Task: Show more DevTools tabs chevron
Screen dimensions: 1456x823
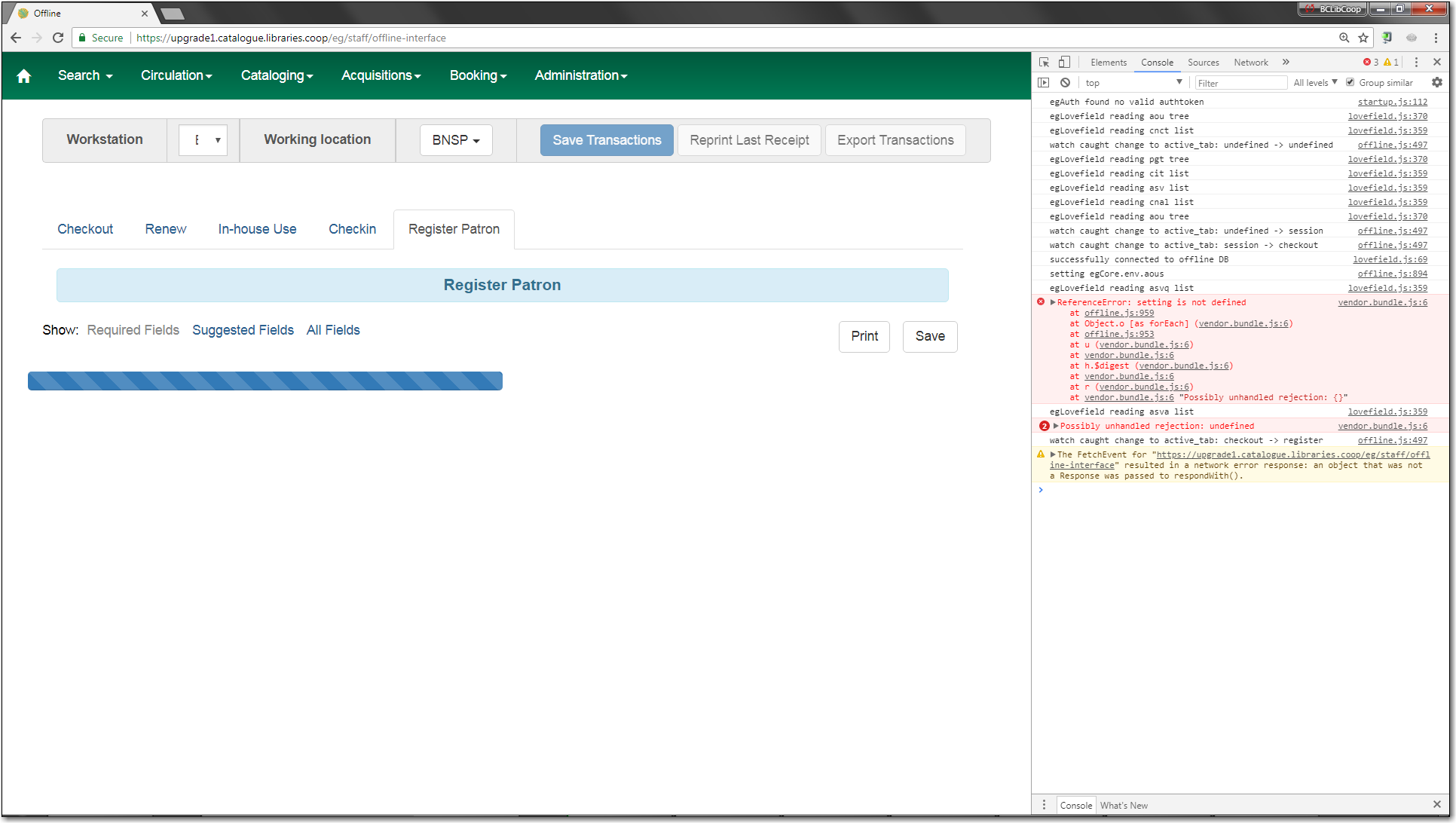Action: [1286, 63]
